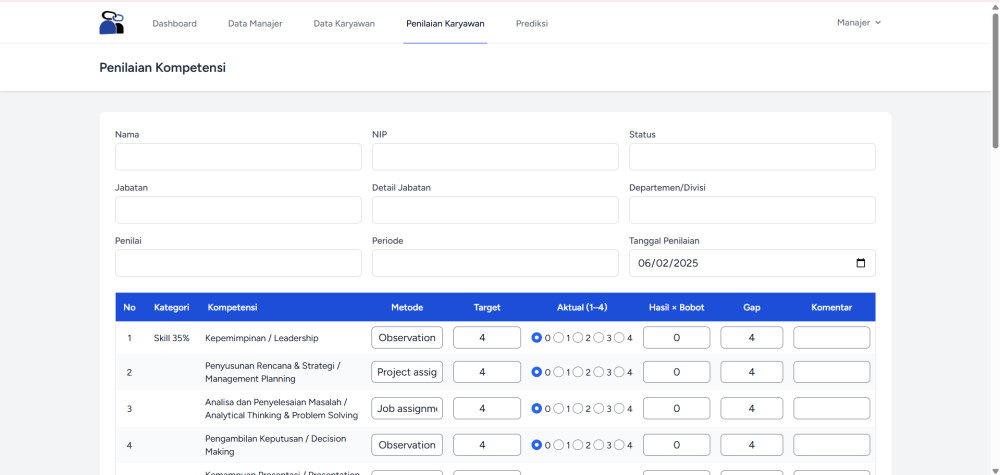Viewport: 1000px width, 475px height.
Task: Click Komentar field for Management Planning row
Action: click(832, 372)
